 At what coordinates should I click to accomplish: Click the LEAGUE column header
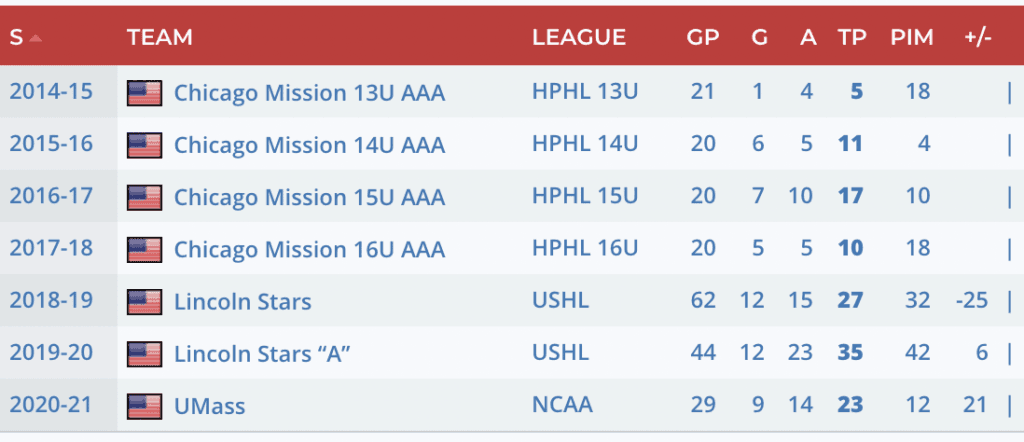[579, 38]
